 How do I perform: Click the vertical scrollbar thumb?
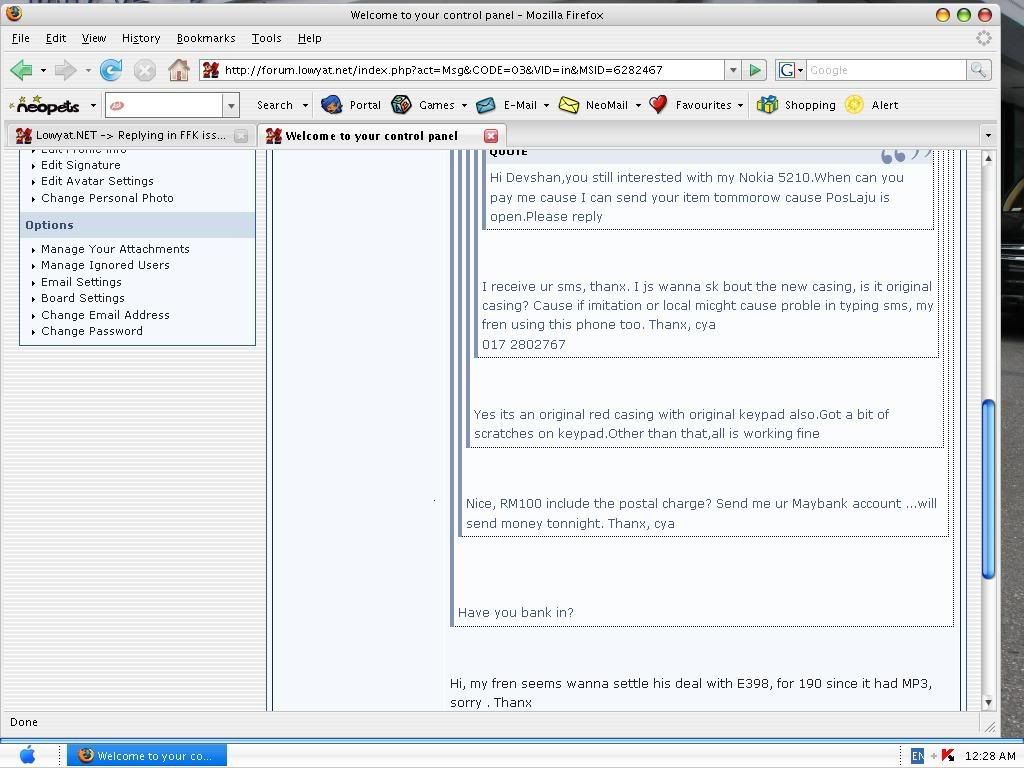click(x=988, y=489)
